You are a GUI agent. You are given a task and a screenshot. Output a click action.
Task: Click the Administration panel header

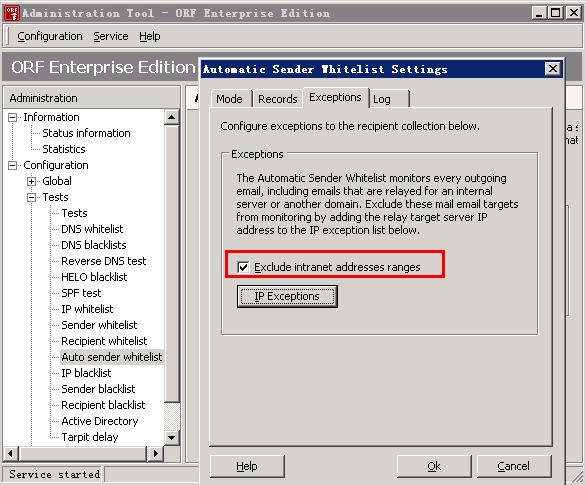92,98
